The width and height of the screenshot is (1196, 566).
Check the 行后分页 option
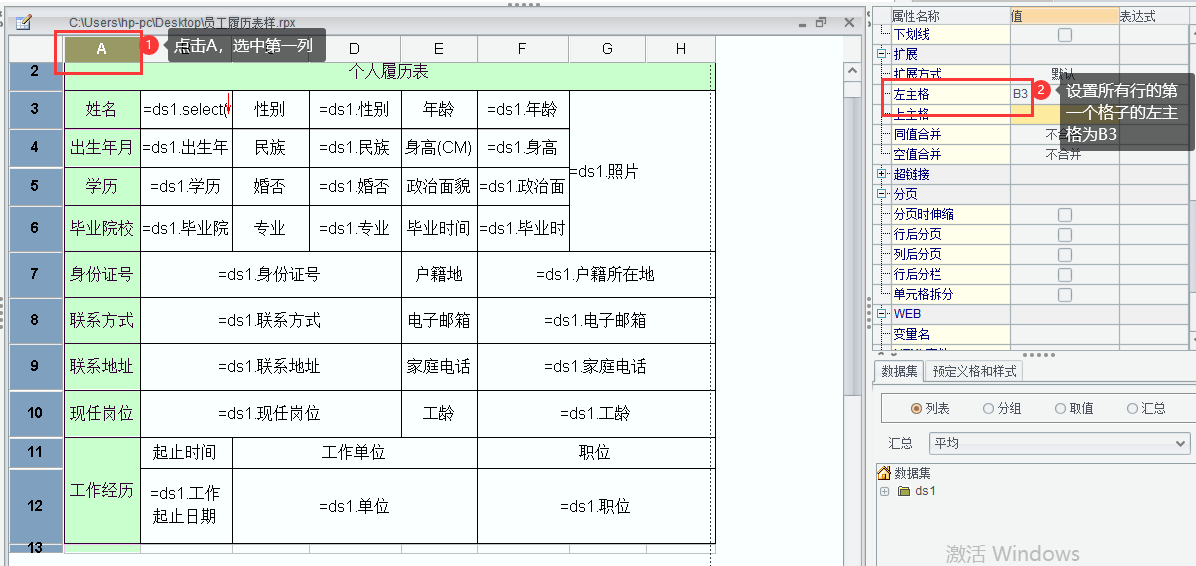tap(1065, 235)
